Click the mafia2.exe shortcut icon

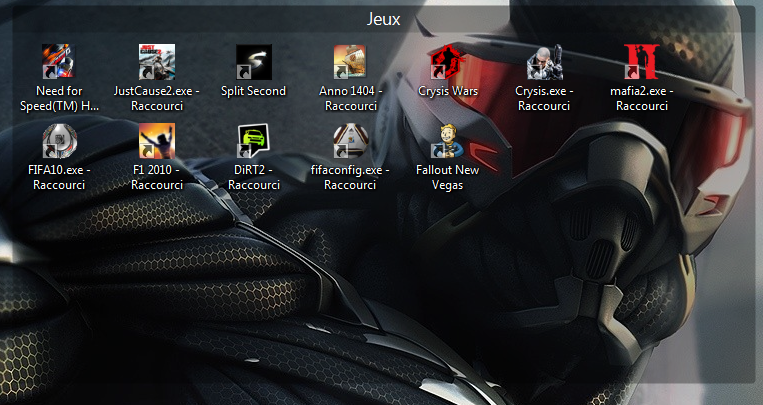(641, 61)
